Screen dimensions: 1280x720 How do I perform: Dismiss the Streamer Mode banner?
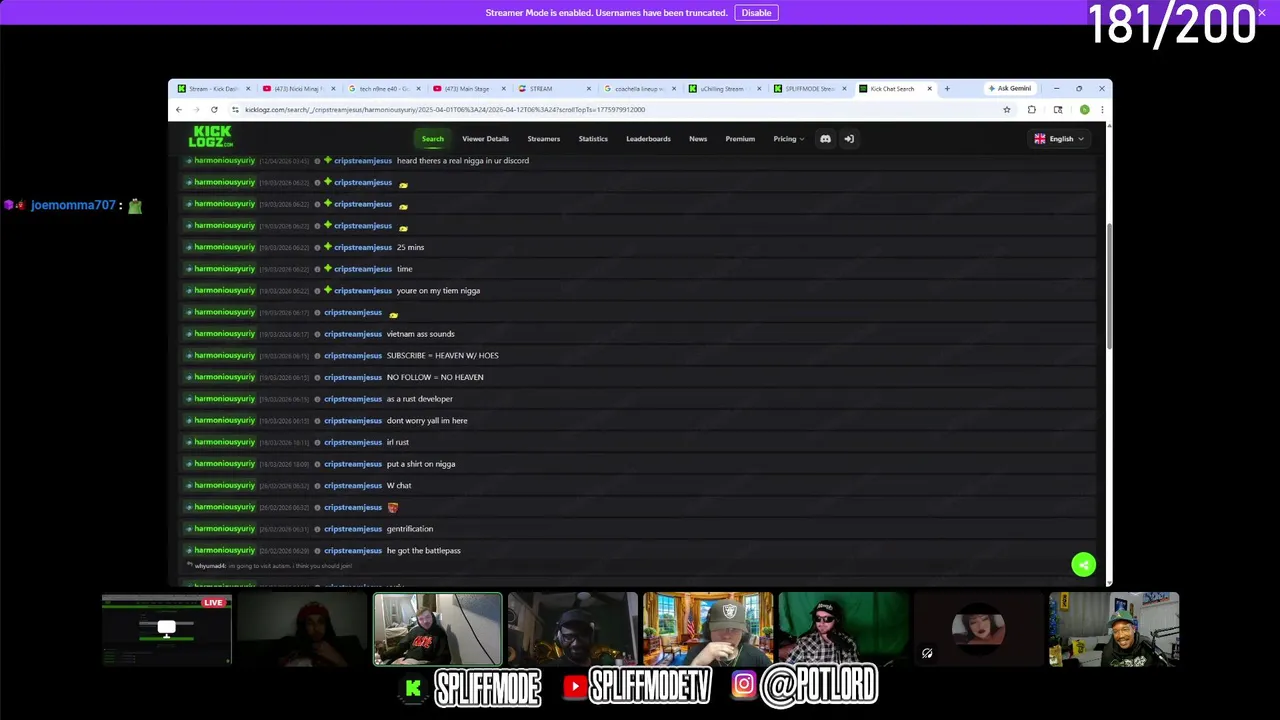(x=1262, y=12)
